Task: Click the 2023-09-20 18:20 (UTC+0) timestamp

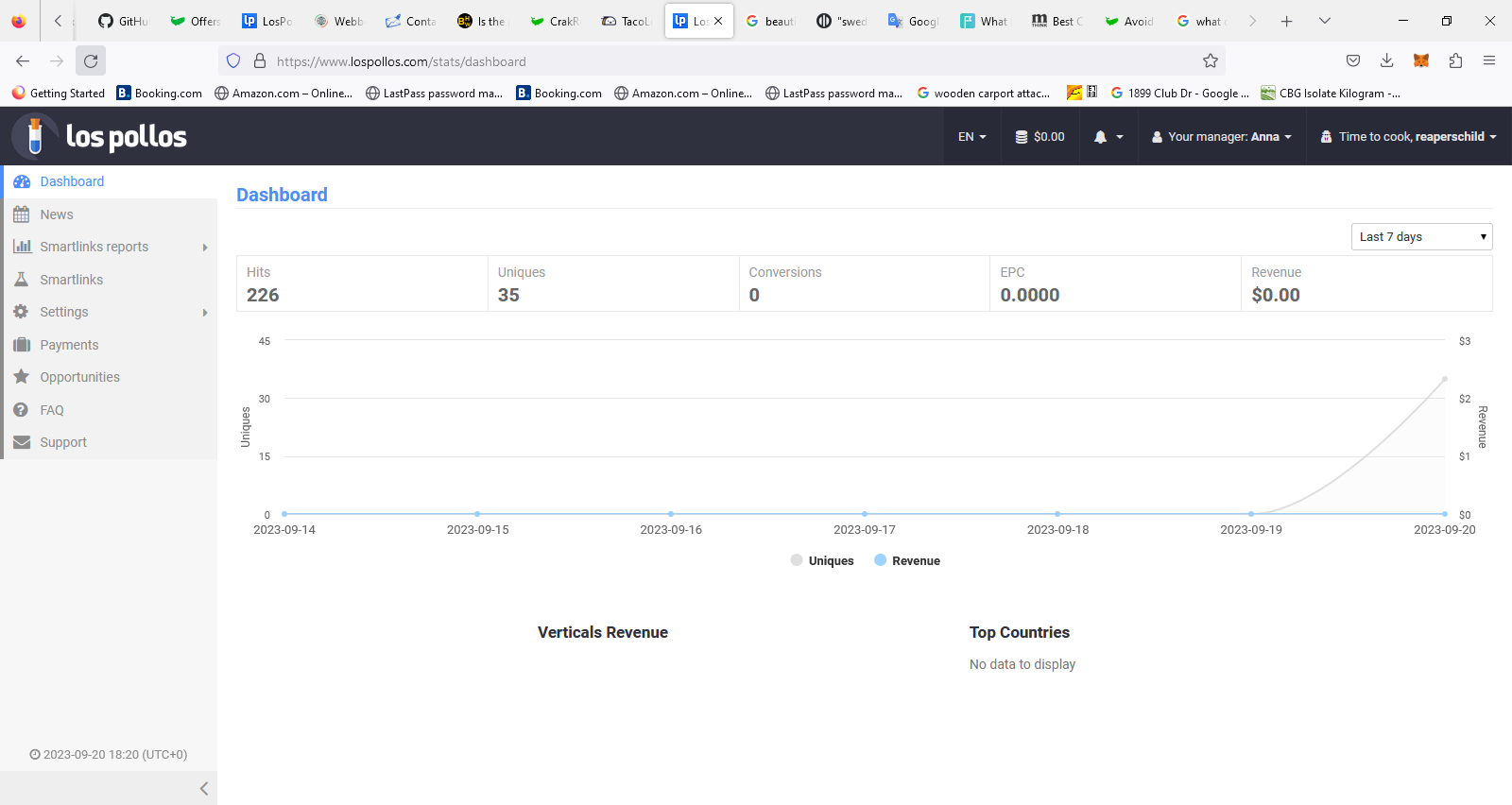Action: click(109, 754)
